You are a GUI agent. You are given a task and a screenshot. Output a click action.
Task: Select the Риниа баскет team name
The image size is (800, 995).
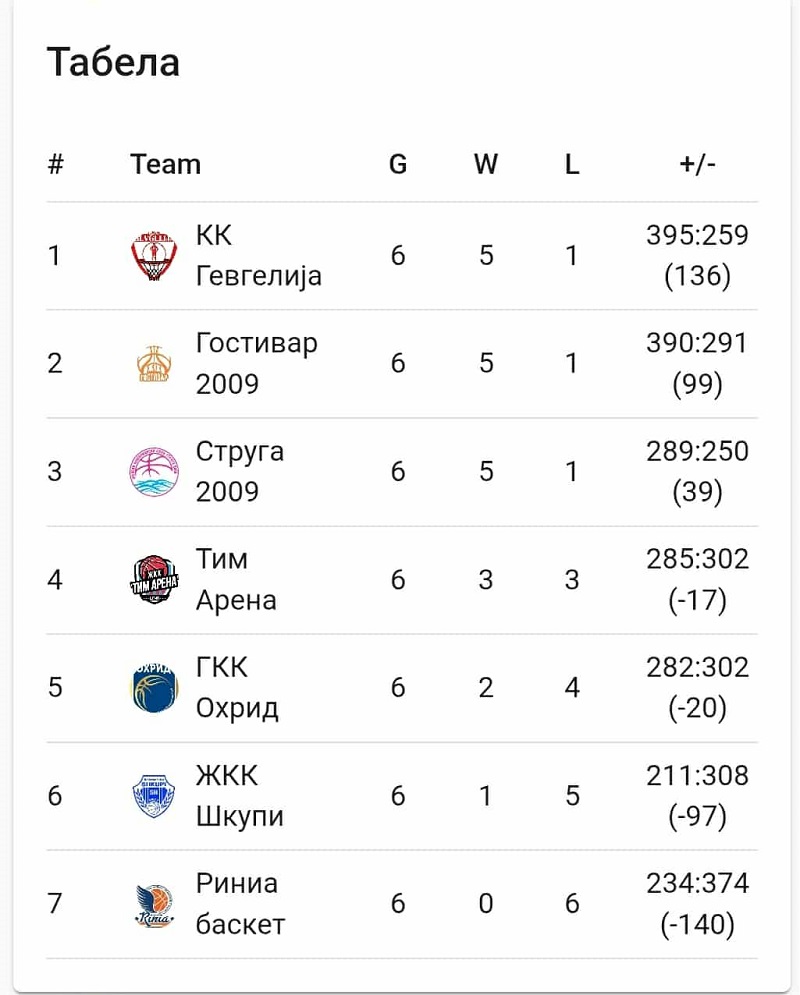[240, 904]
